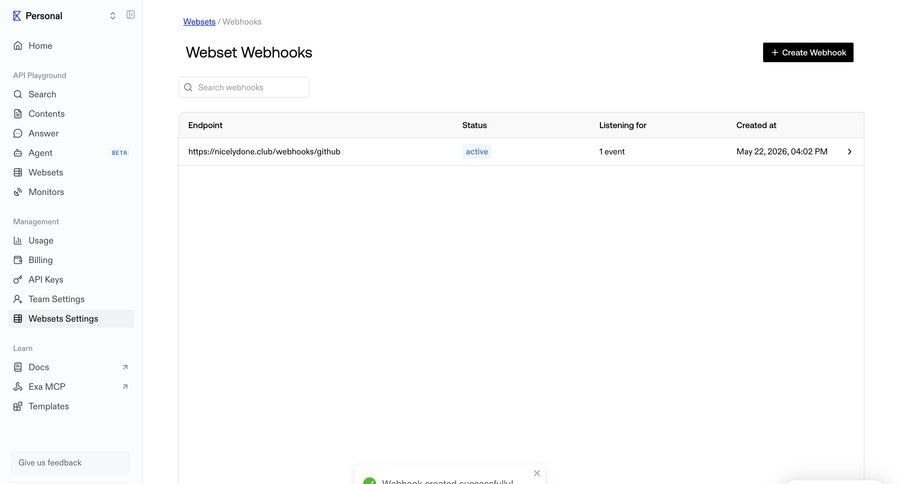Click the Usage chart icon
The width and height of the screenshot is (900, 484).
[x=18, y=241]
